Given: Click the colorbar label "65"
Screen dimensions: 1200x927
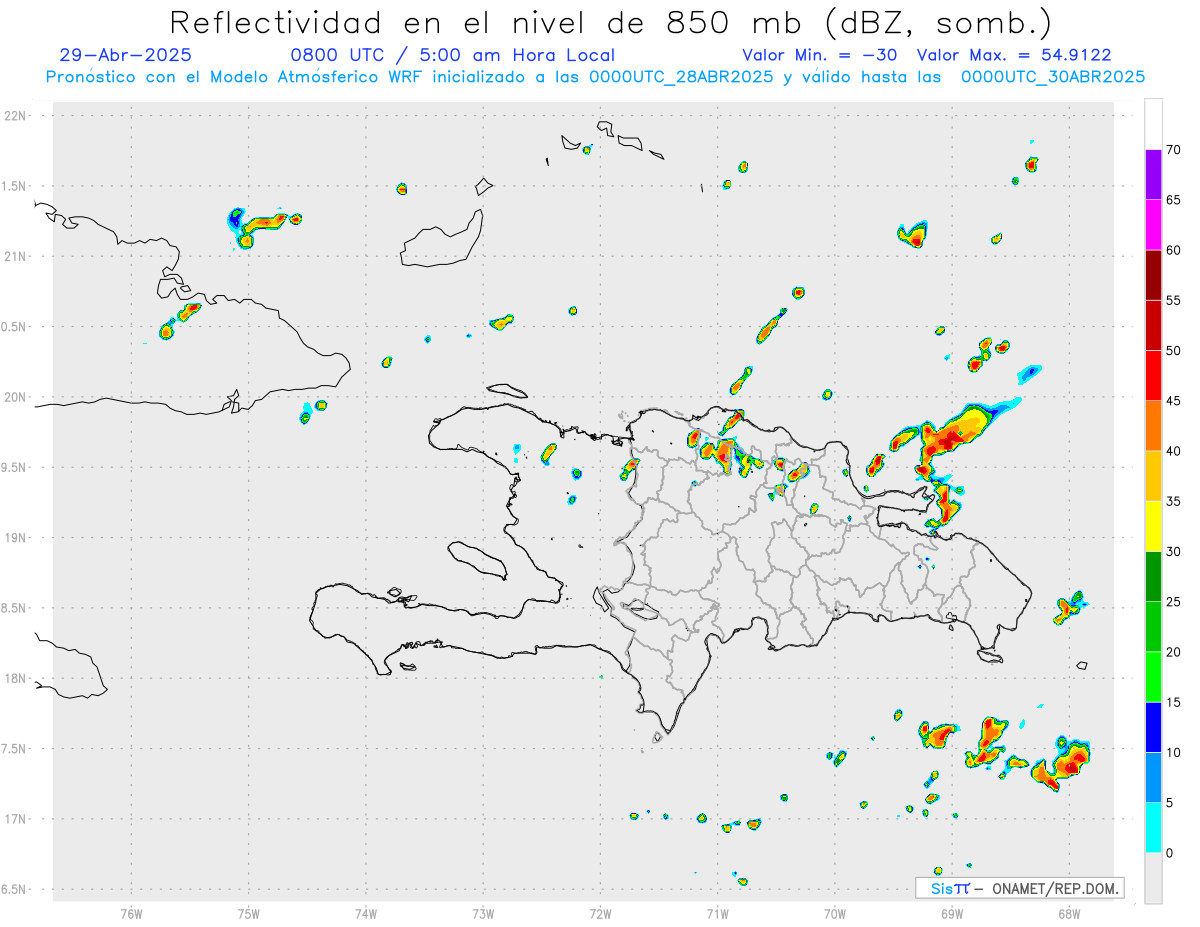Looking at the screenshot, I should tap(1174, 200).
